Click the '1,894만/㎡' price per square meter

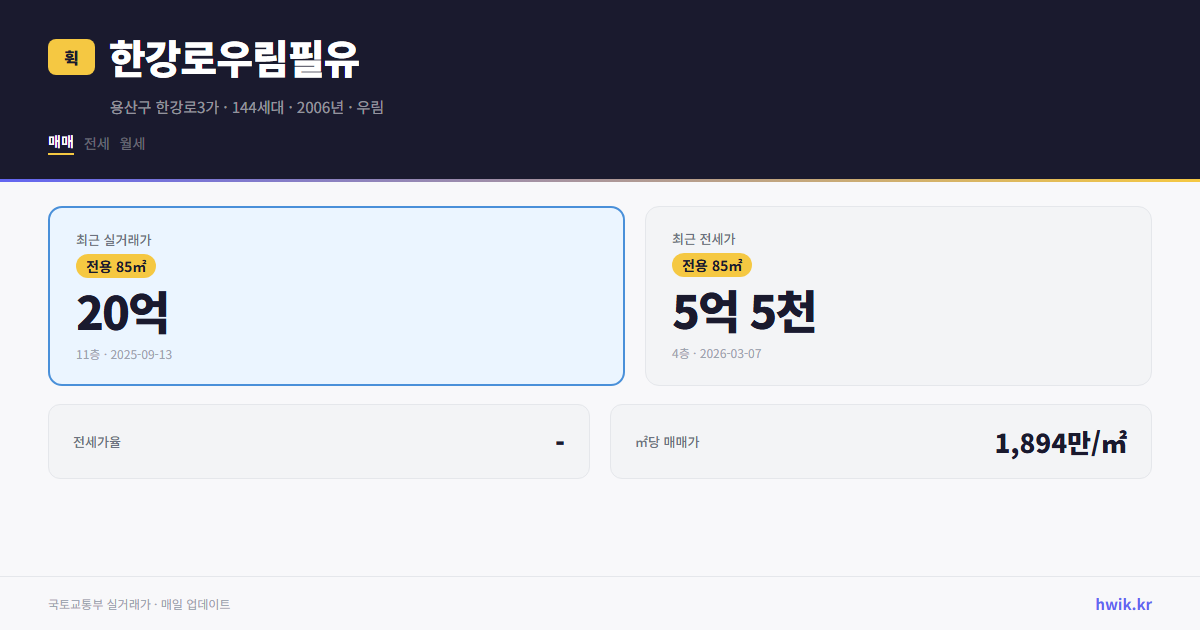click(x=1062, y=441)
